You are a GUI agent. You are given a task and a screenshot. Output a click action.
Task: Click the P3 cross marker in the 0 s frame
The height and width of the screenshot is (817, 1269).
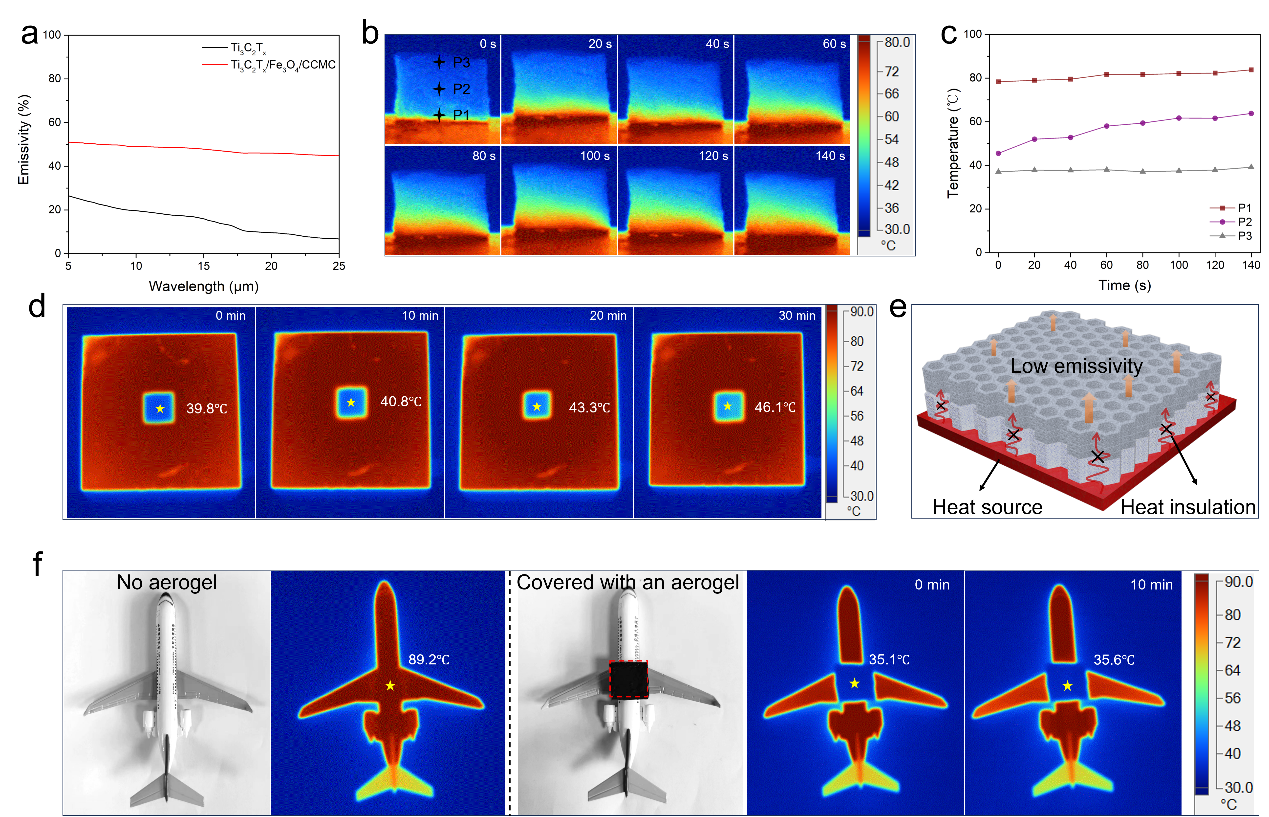tap(439, 63)
